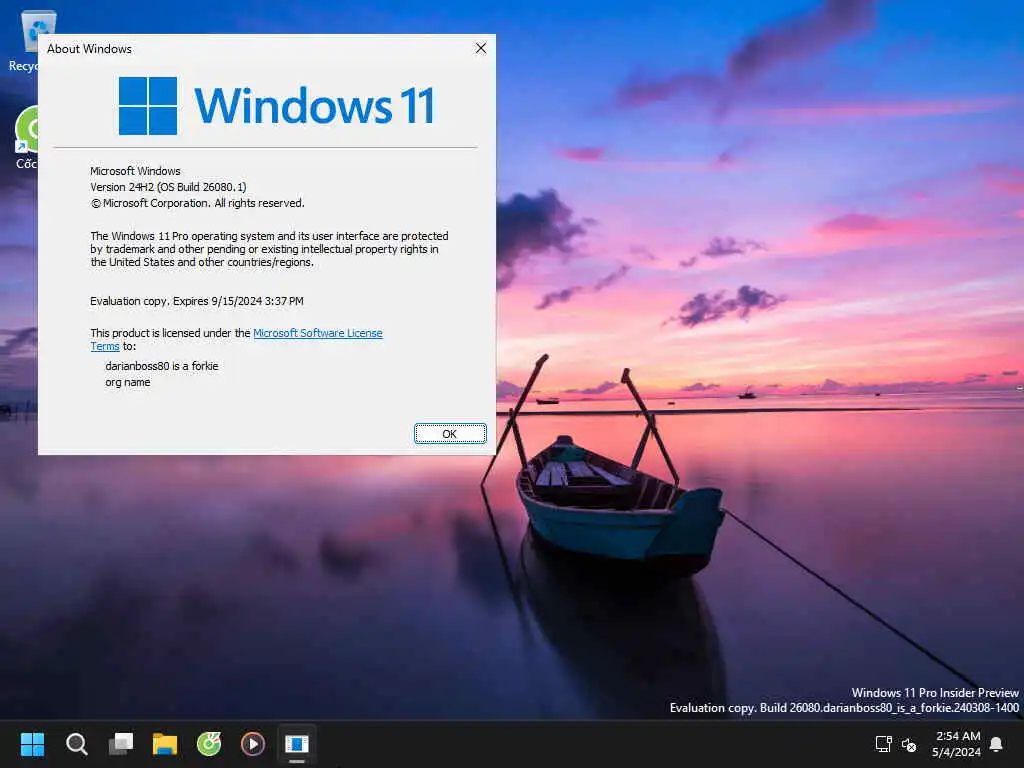Viewport: 1024px width, 768px height.
Task: Open the media player taskbar icon
Action: point(253,744)
